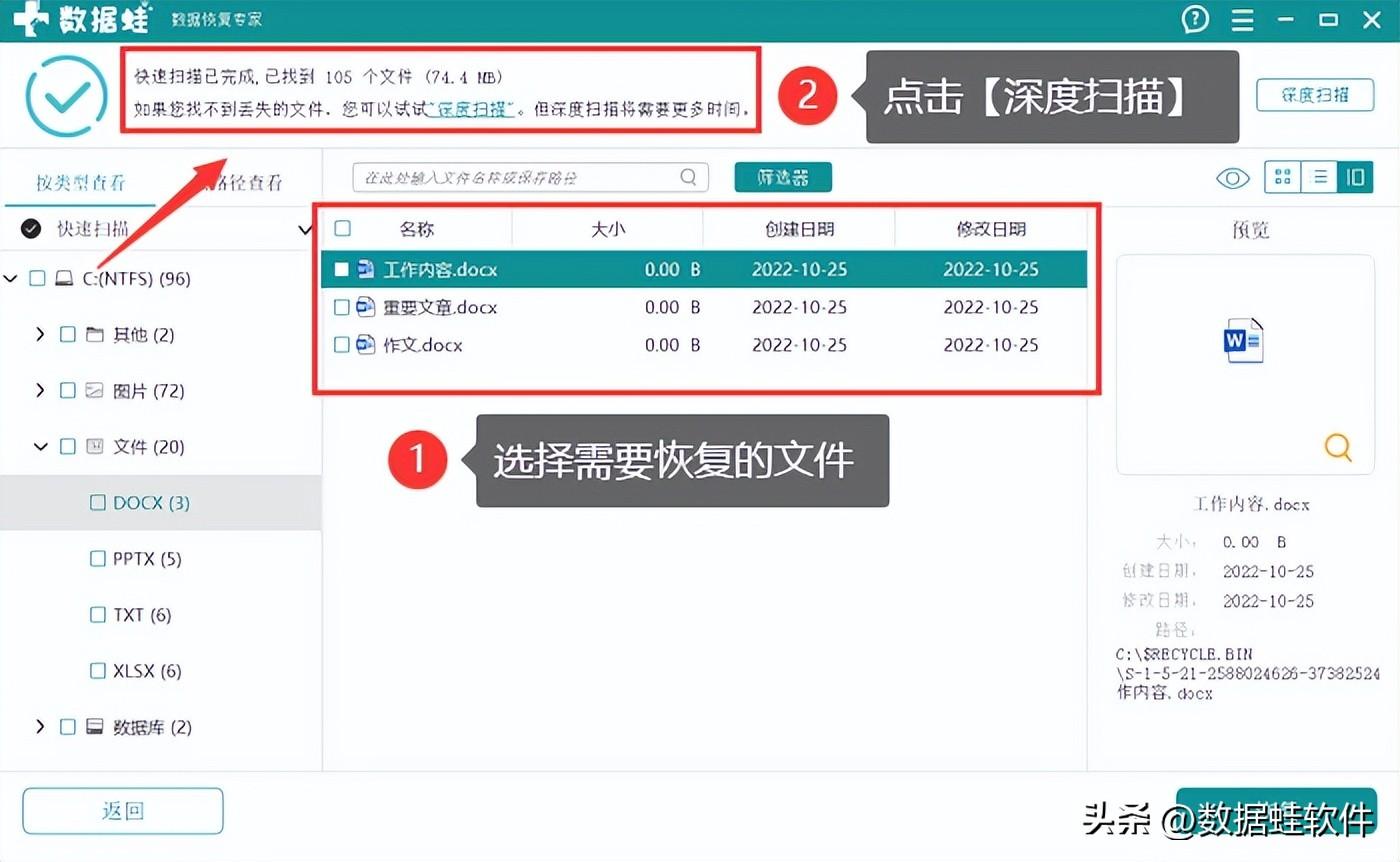Viewport: 1400px width, 862px height.
Task: Tick the 文件 (20) checkbox
Action: tap(68, 446)
